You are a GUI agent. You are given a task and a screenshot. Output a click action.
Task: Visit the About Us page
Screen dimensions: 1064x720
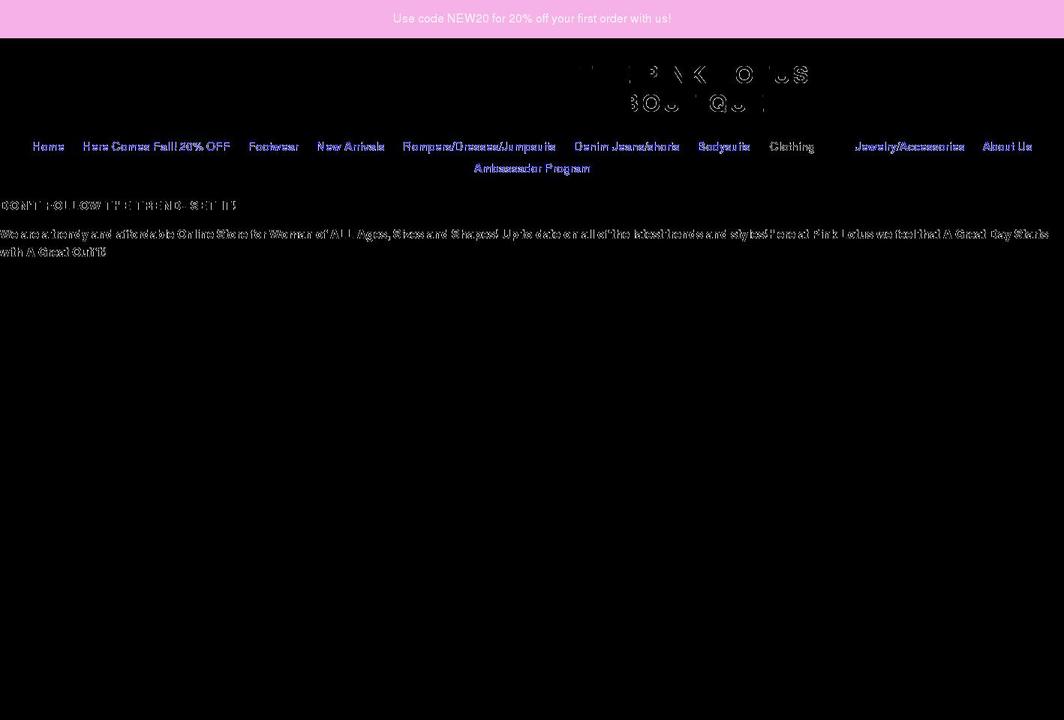pos(1007,146)
